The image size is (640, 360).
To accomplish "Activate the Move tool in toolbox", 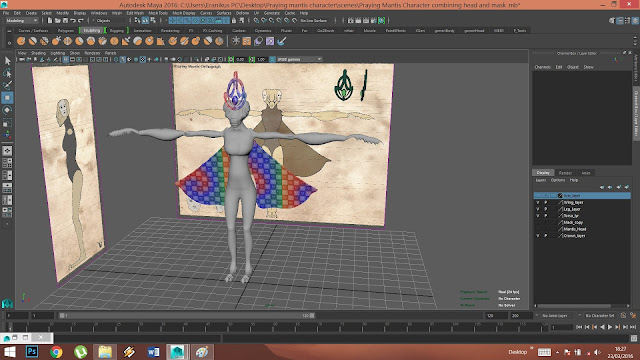I will click(7, 98).
